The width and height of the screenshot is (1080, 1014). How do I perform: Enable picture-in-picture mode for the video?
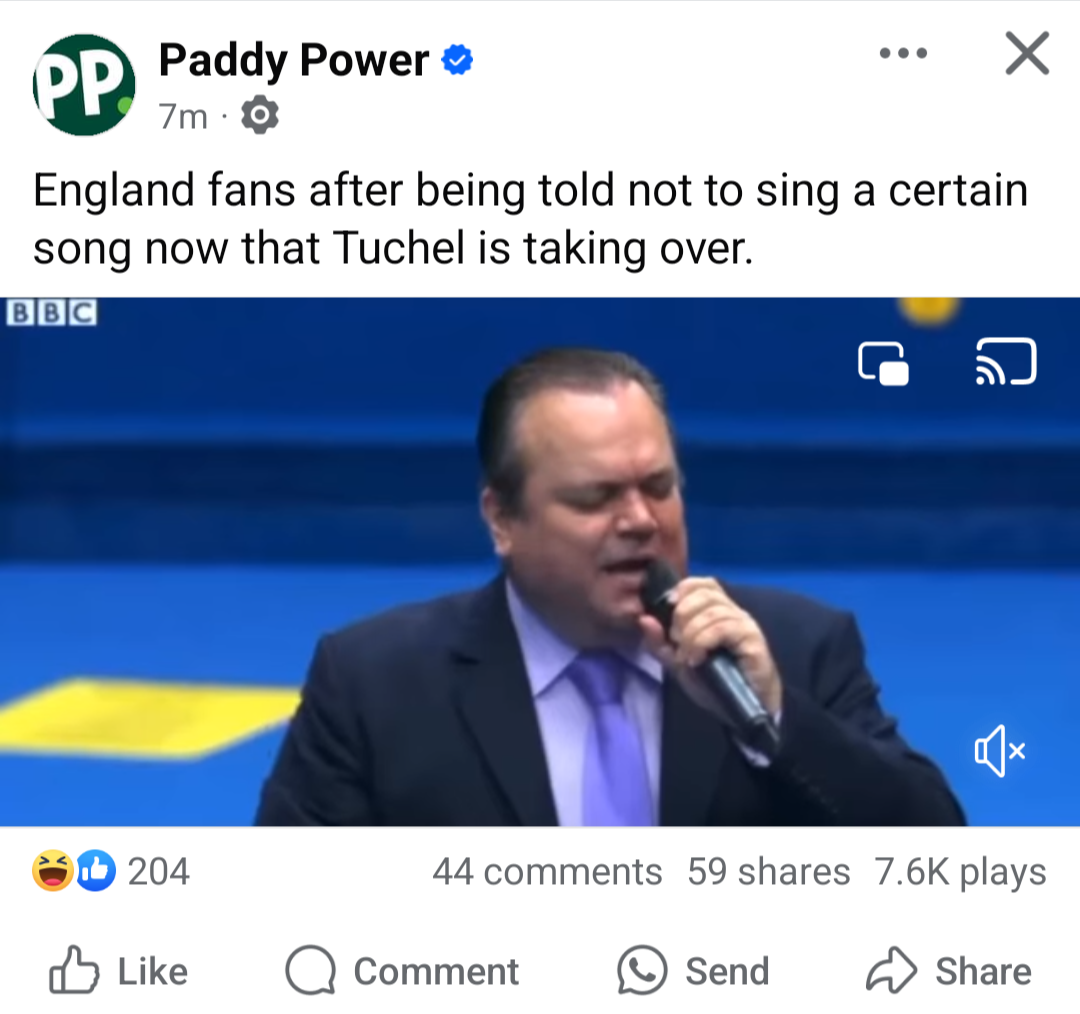tap(883, 363)
